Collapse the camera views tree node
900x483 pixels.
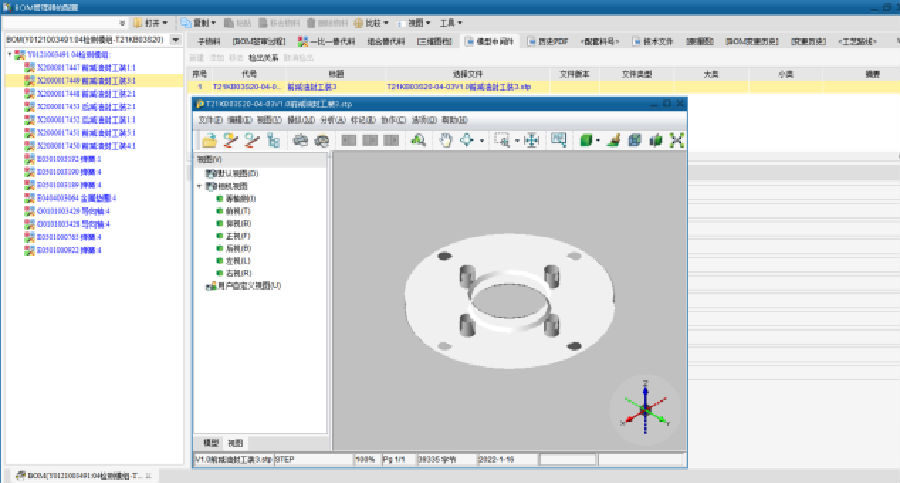(x=199, y=186)
